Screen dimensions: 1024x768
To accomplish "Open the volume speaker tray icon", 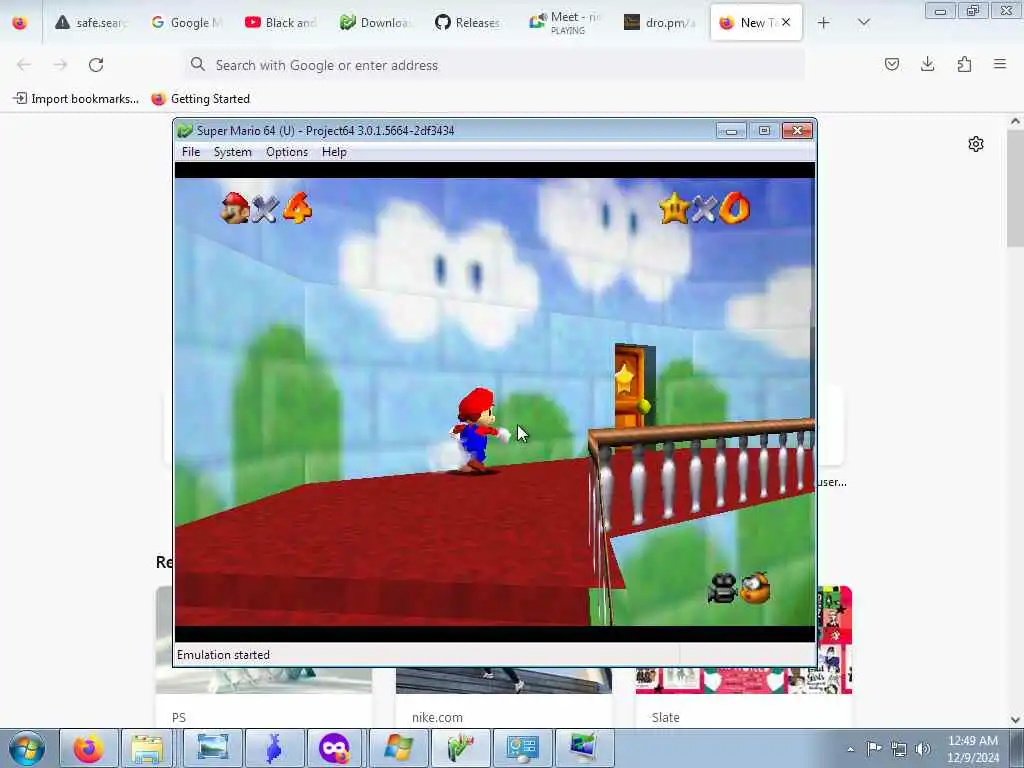I will pyautogui.click(x=923, y=748).
